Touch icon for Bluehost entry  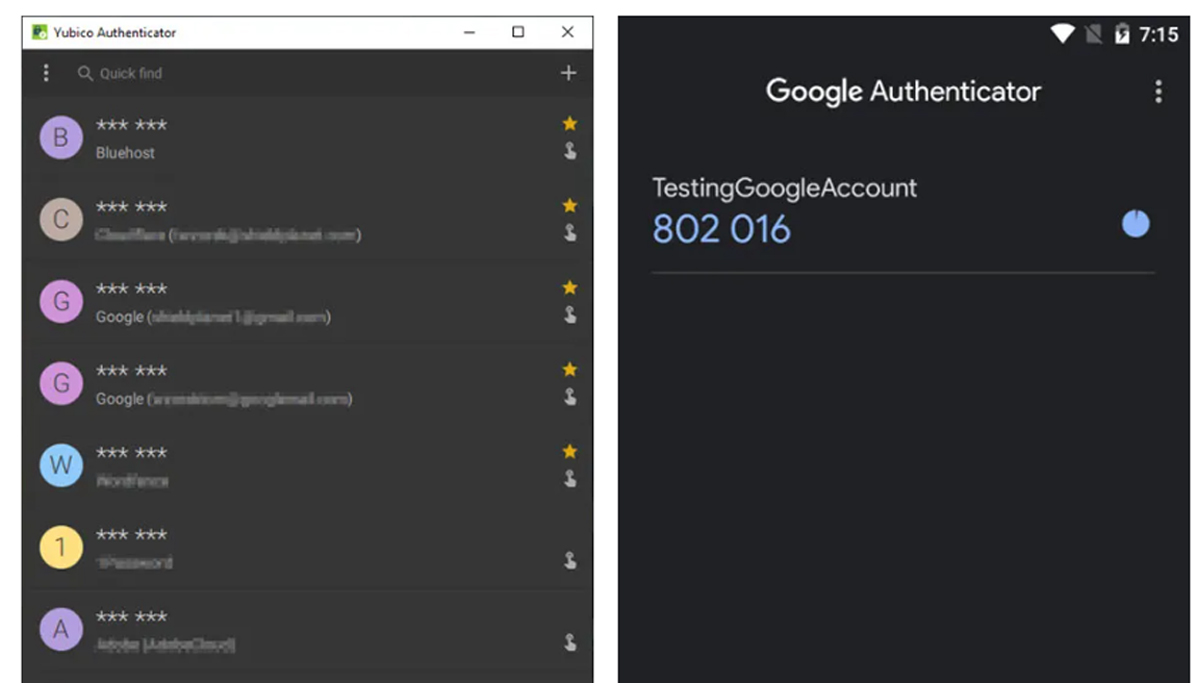tap(570, 151)
